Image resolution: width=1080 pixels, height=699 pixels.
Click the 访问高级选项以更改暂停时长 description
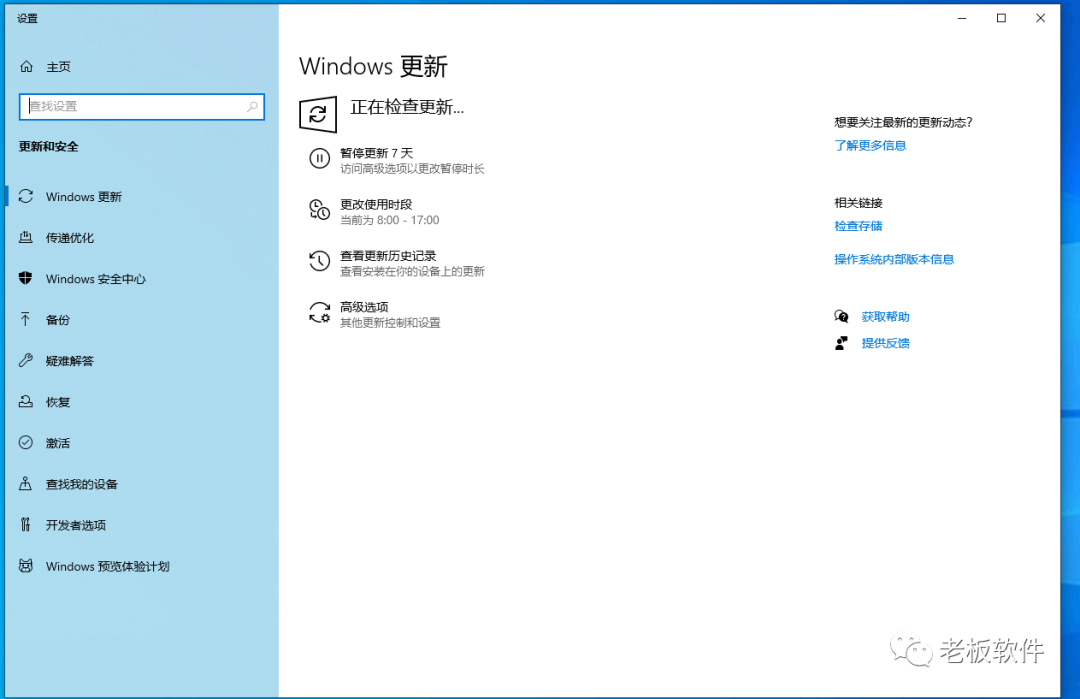pos(412,169)
